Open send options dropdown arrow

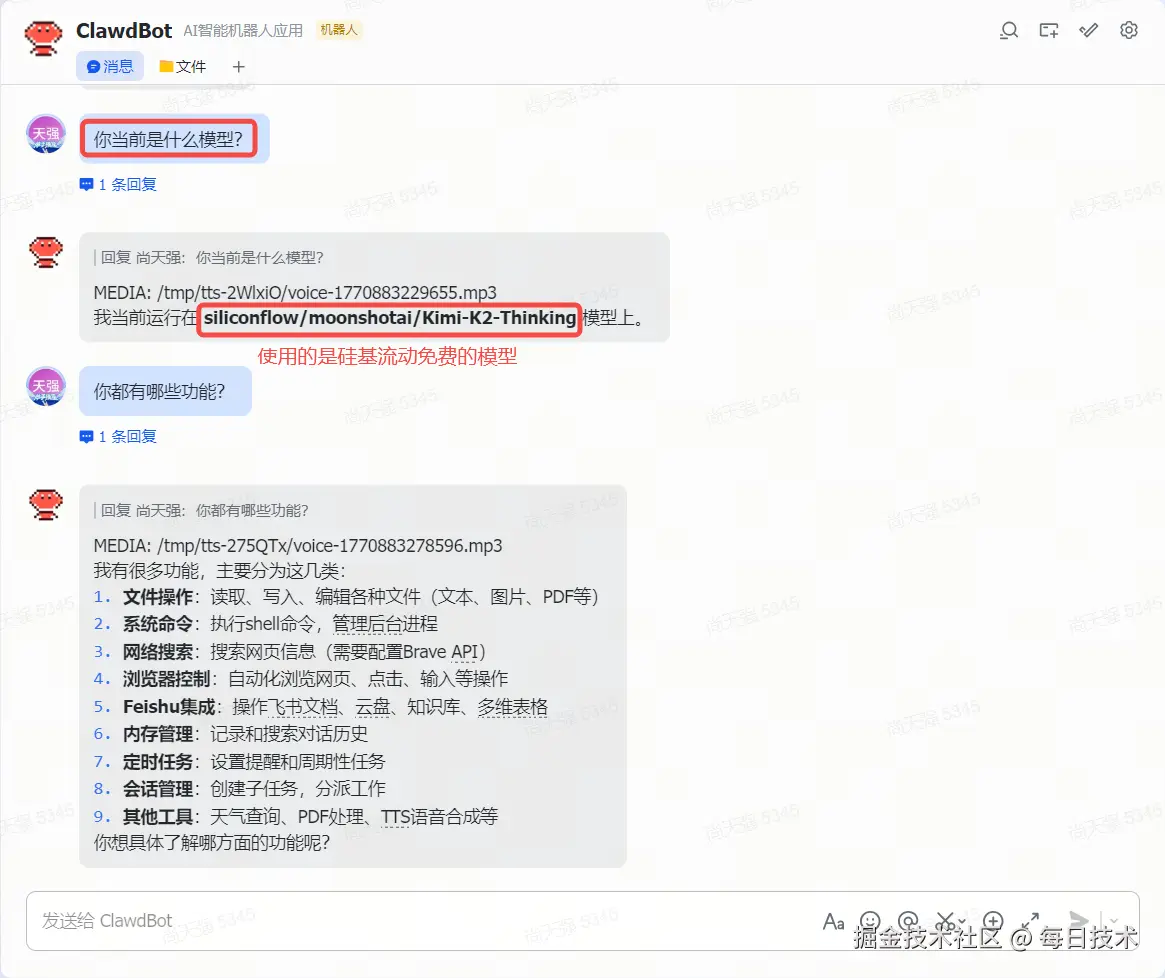1114,922
